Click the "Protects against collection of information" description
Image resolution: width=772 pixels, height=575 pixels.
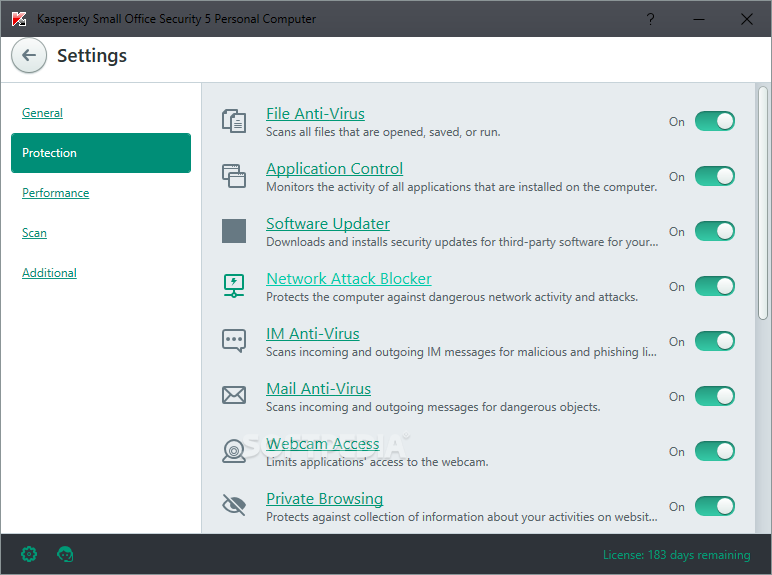coord(462,517)
